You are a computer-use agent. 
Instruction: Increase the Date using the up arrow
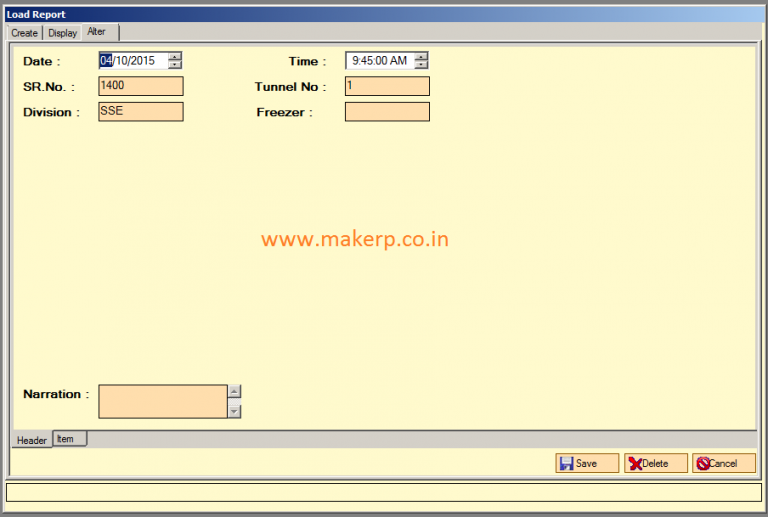(x=175, y=56)
